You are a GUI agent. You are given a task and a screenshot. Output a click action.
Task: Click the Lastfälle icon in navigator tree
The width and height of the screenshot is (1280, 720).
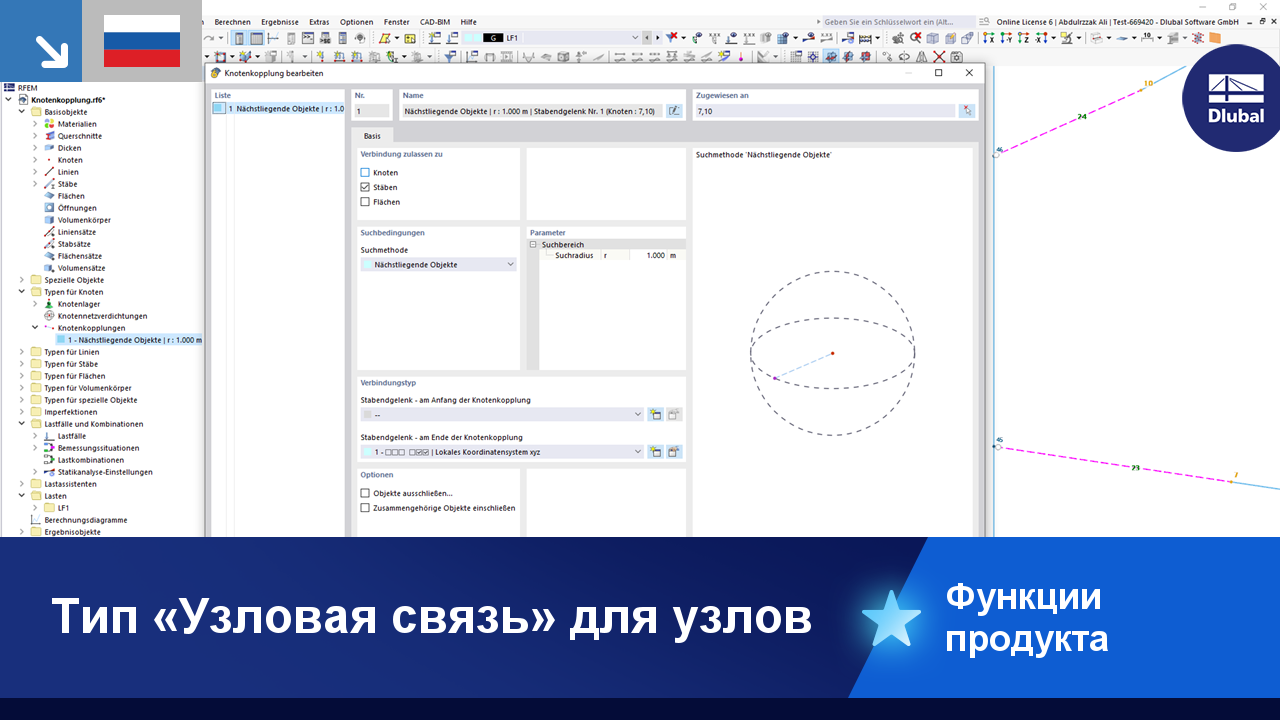click(x=49, y=436)
